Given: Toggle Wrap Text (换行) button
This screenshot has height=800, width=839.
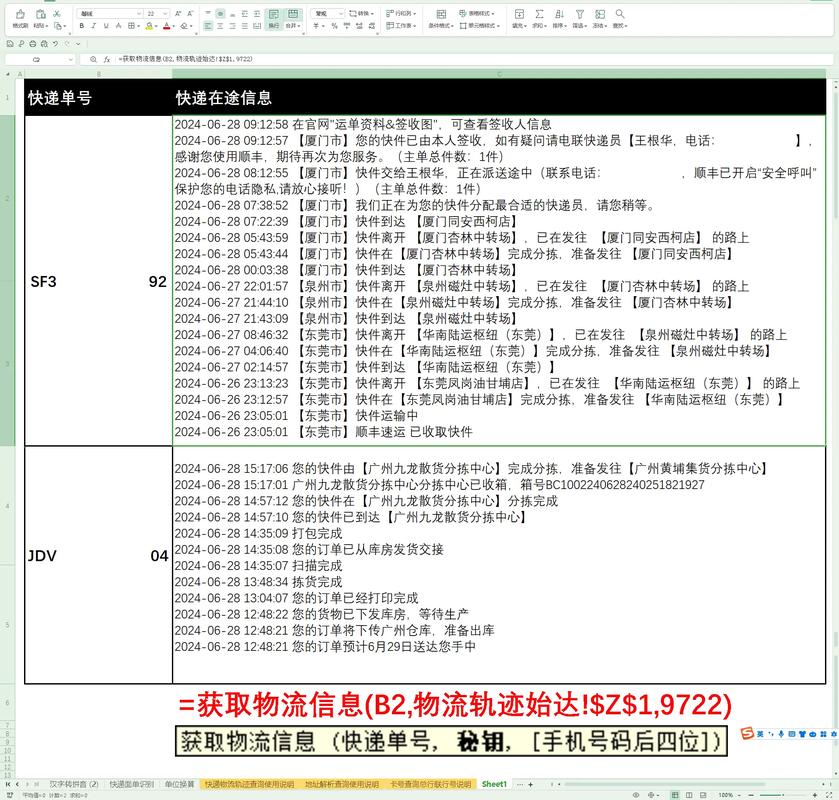Looking at the screenshot, I should click(x=273, y=18).
